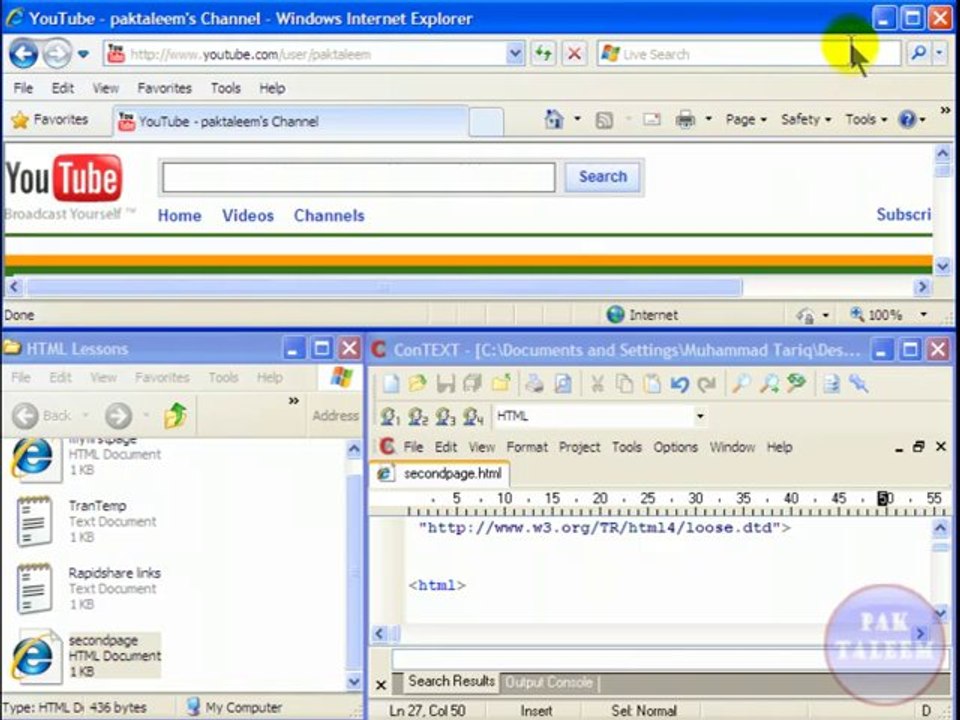Select YouTube - paktaleem's Channel tab
Viewport: 960px width, 720px height.
[290, 121]
